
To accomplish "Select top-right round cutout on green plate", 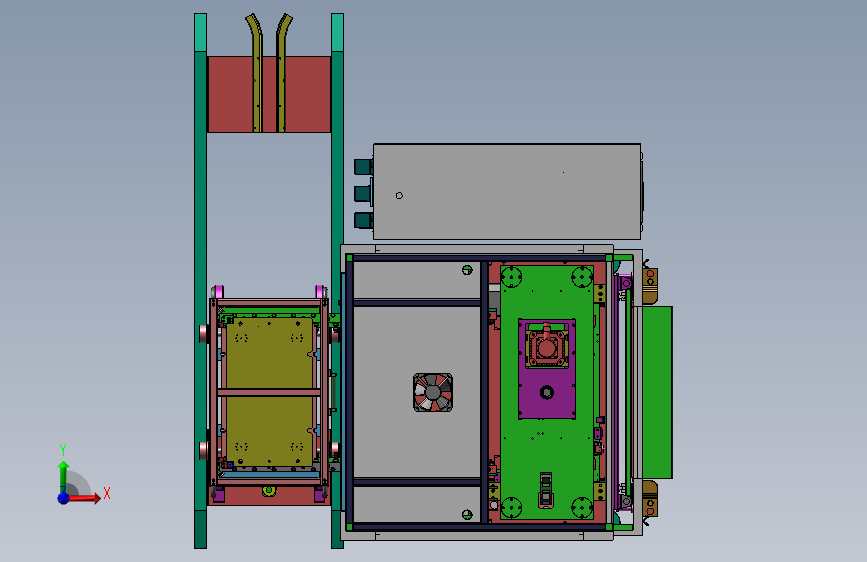I will coord(582,277).
